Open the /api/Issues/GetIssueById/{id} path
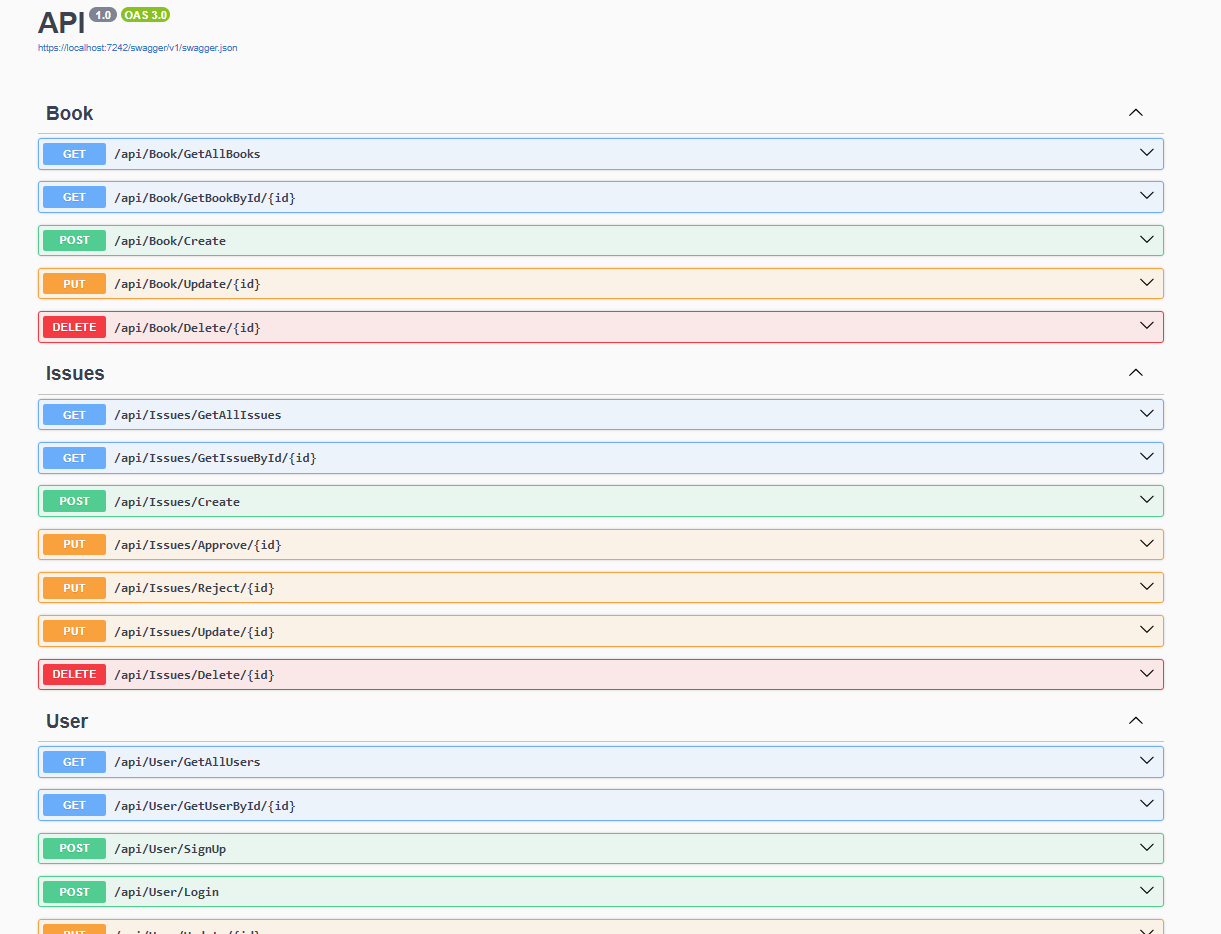 tap(215, 458)
